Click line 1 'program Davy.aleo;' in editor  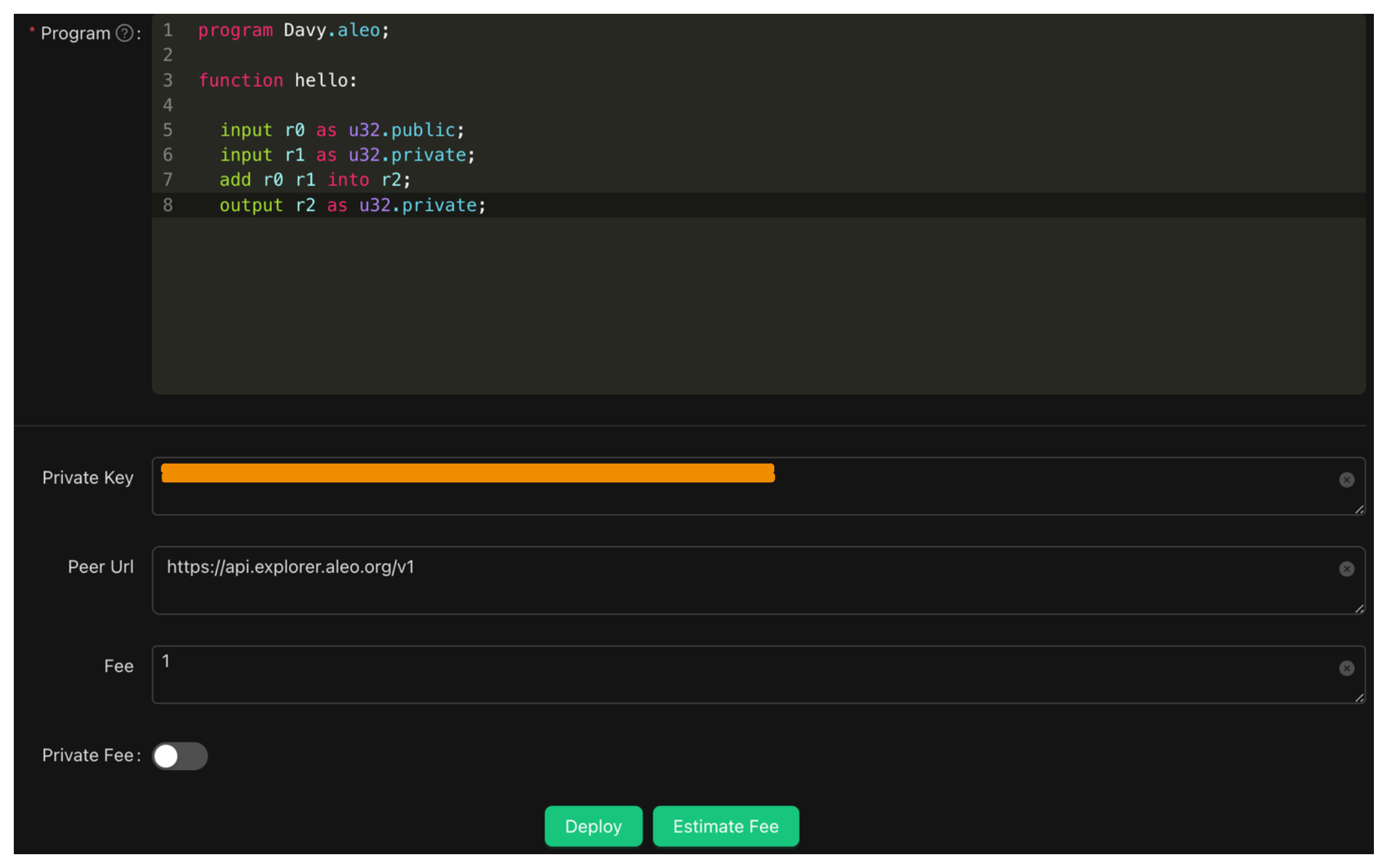tap(293, 30)
